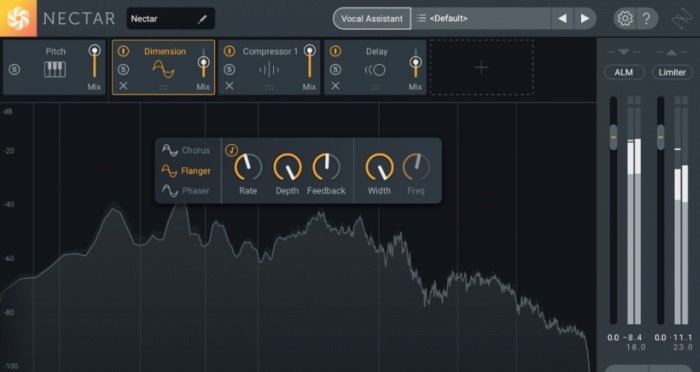Remove the Compressor 1 module with X
The height and width of the screenshot is (372, 700).
[229, 86]
